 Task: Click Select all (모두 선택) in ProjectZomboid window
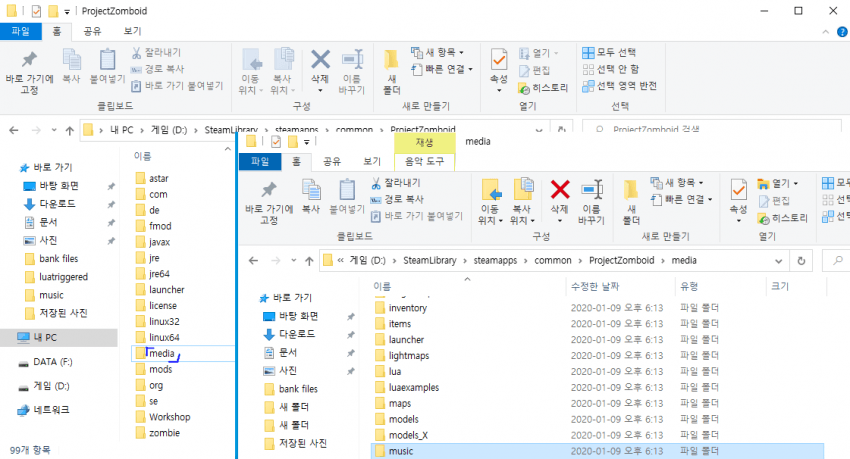(x=609, y=53)
